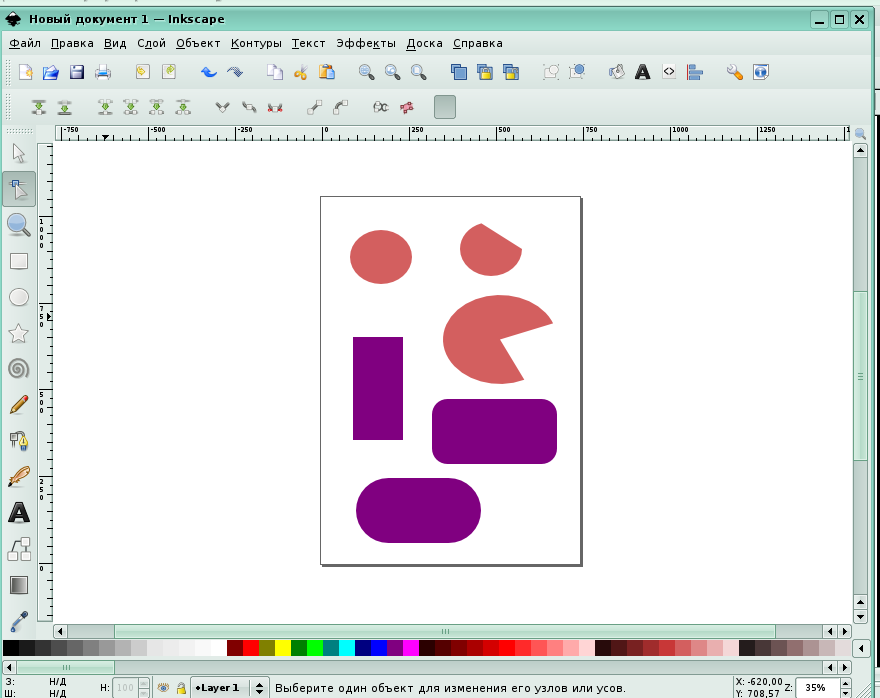The image size is (880, 698).
Task: Select the Node editing tool
Action: click(x=18, y=188)
